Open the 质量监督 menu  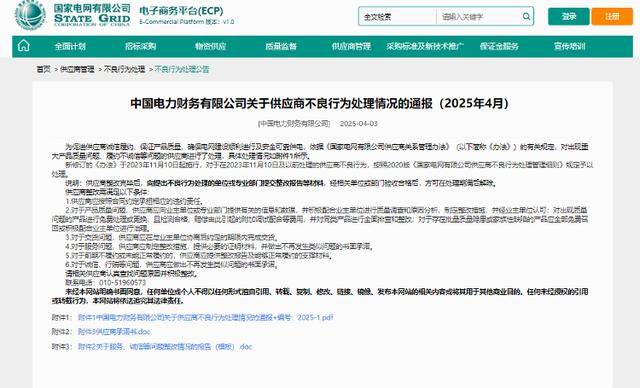point(281,47)
